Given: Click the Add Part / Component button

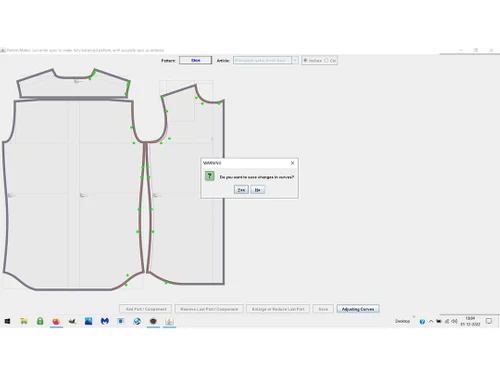Looking at the screenshot, I should pyautogui.click(x=146, y=309).
